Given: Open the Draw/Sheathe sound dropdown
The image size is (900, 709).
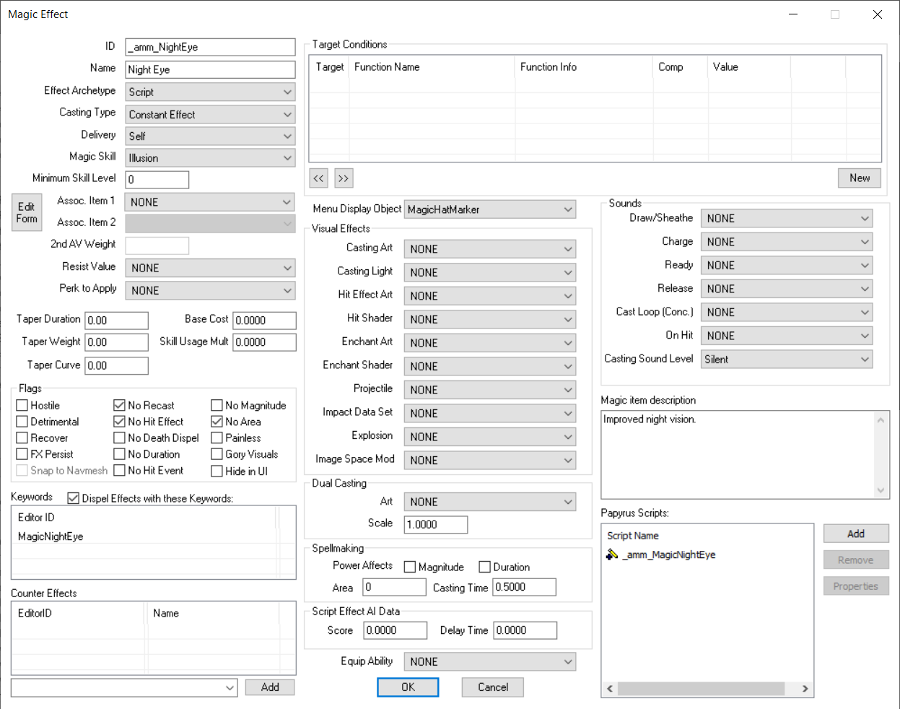Looking at the screenshot, I should tap(786, 218).
